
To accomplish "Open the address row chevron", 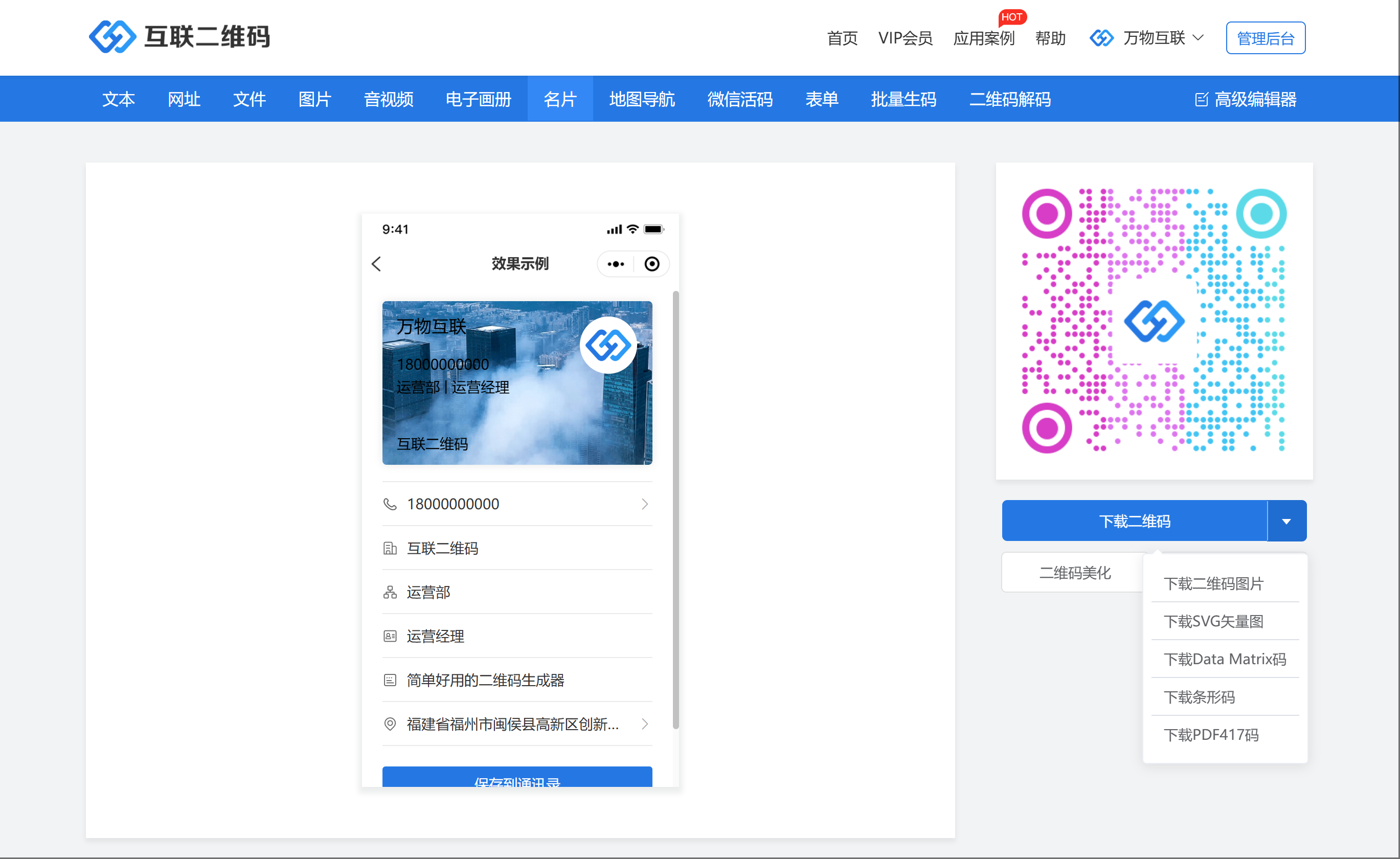I will click(x=644, y=724).
